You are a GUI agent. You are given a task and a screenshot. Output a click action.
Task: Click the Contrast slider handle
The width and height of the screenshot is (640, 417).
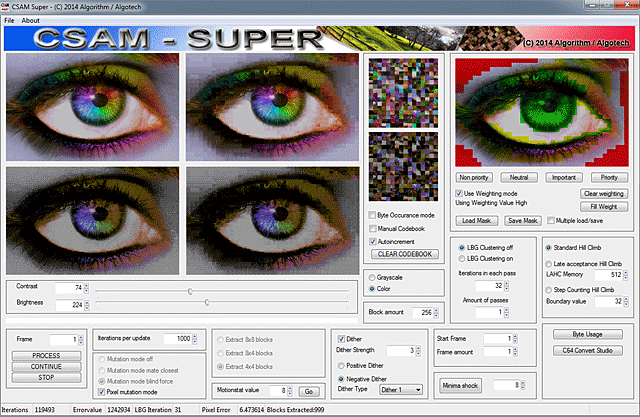pos(190,291)
